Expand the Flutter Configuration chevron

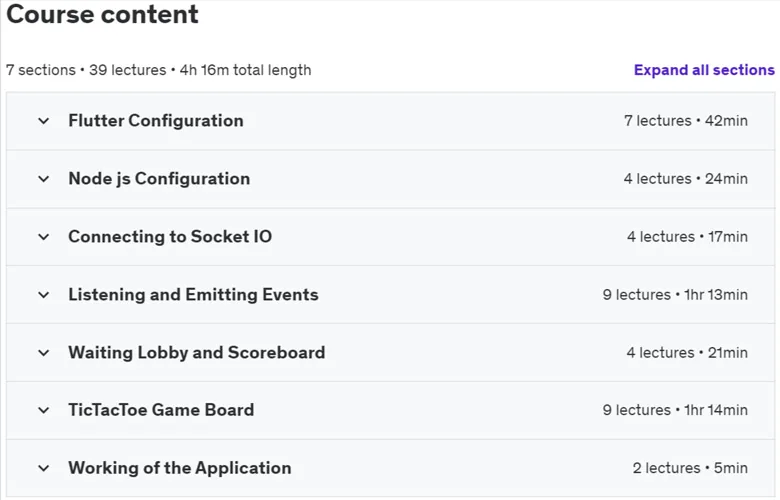44,121
